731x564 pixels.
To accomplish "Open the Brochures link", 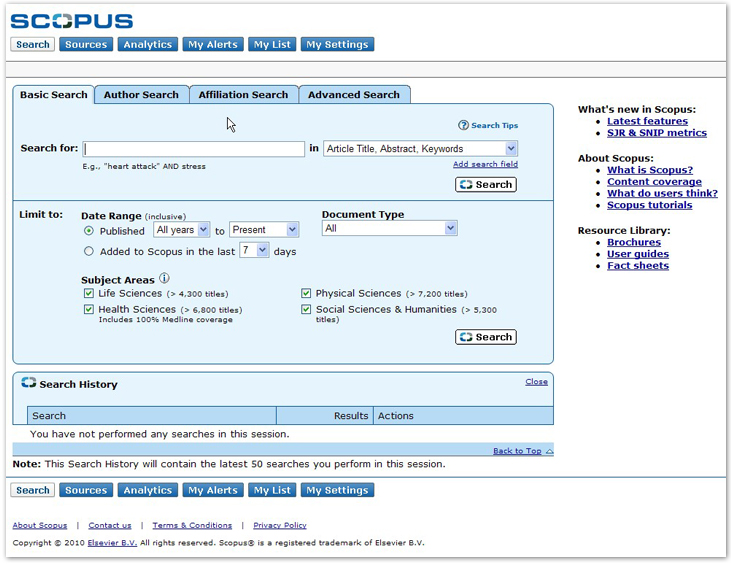I will click(x=634, y=242).
